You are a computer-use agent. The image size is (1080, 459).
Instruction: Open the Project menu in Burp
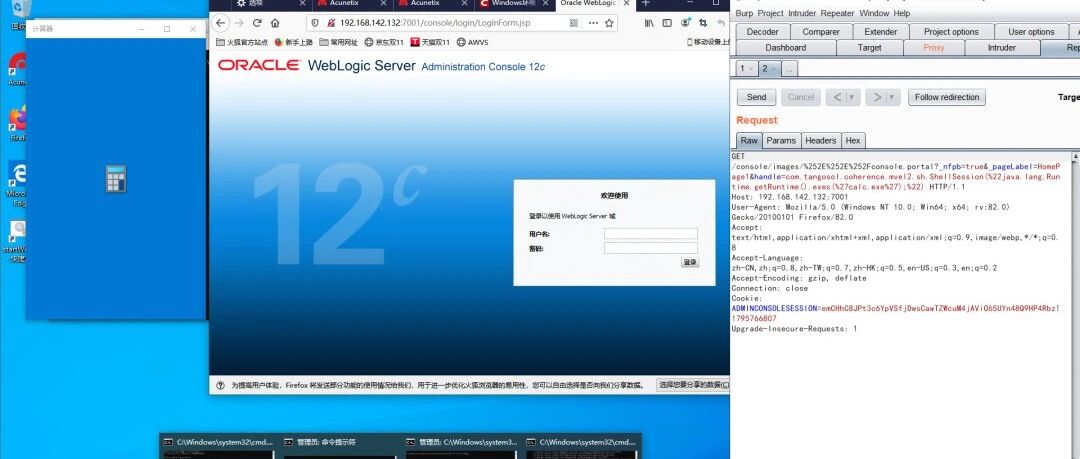770,13
